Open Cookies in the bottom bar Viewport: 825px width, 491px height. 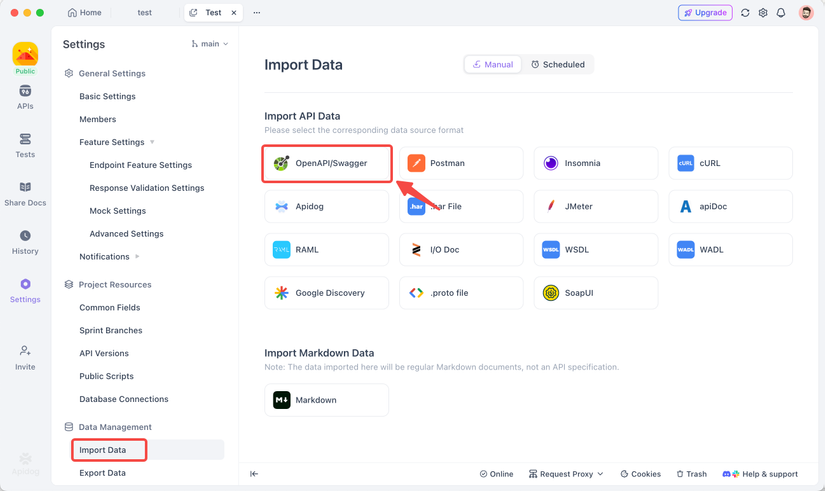point(640,474)
